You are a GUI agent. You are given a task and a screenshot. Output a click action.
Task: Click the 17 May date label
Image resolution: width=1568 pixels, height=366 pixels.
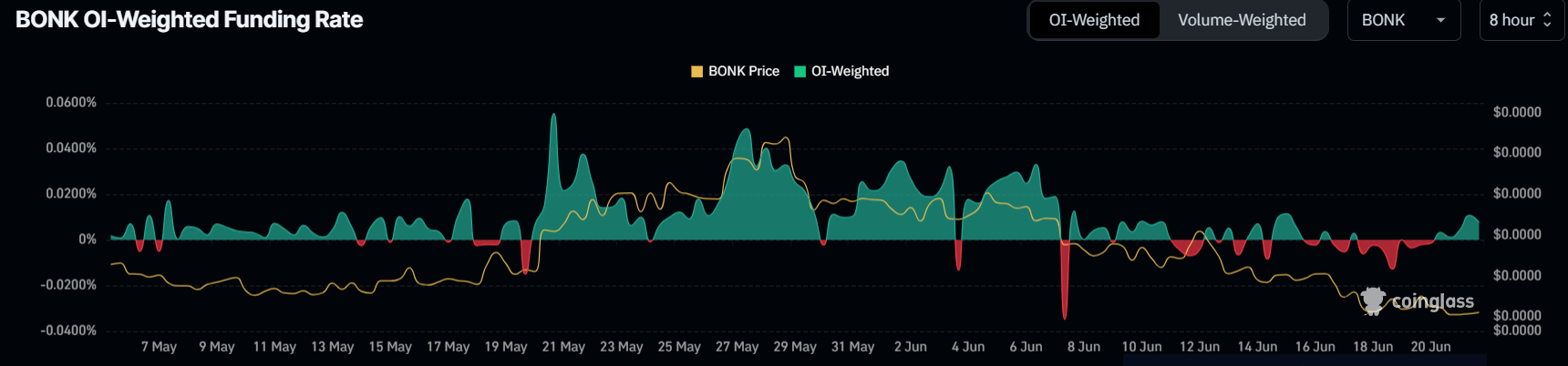click(x=448, y=347)
